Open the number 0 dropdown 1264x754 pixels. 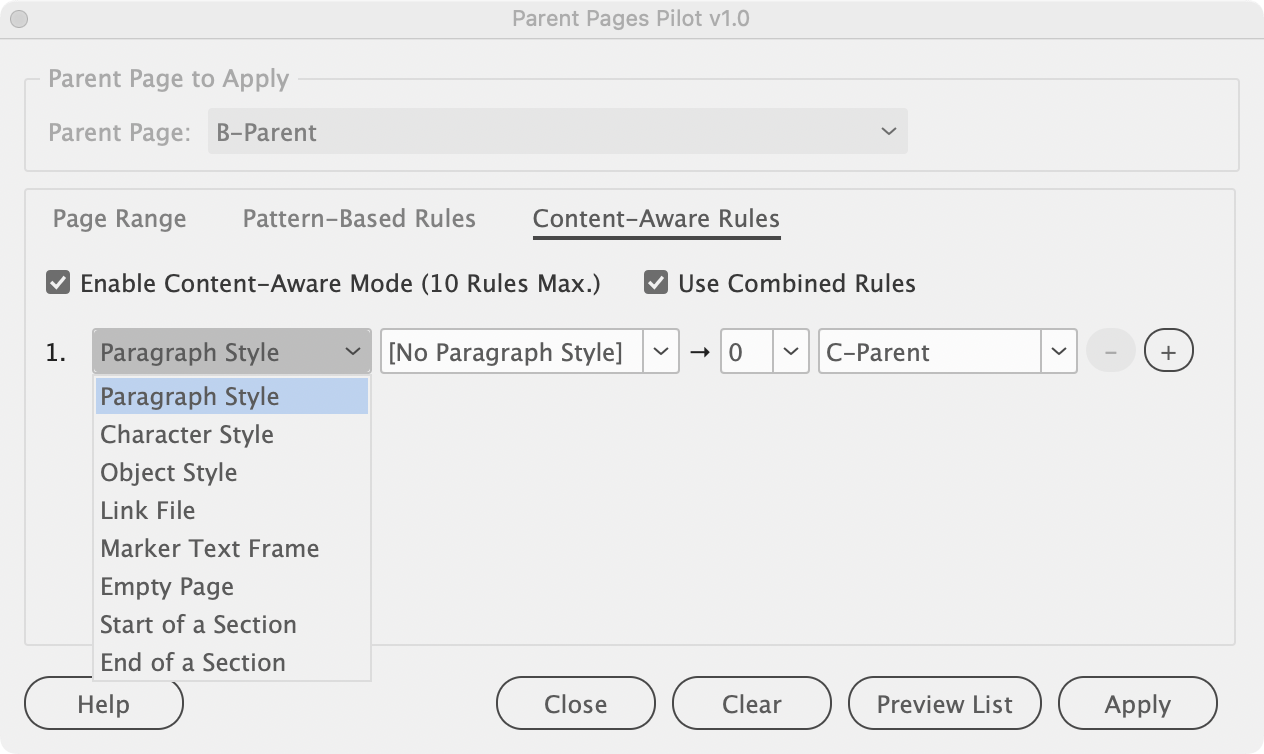pos(789,352)
